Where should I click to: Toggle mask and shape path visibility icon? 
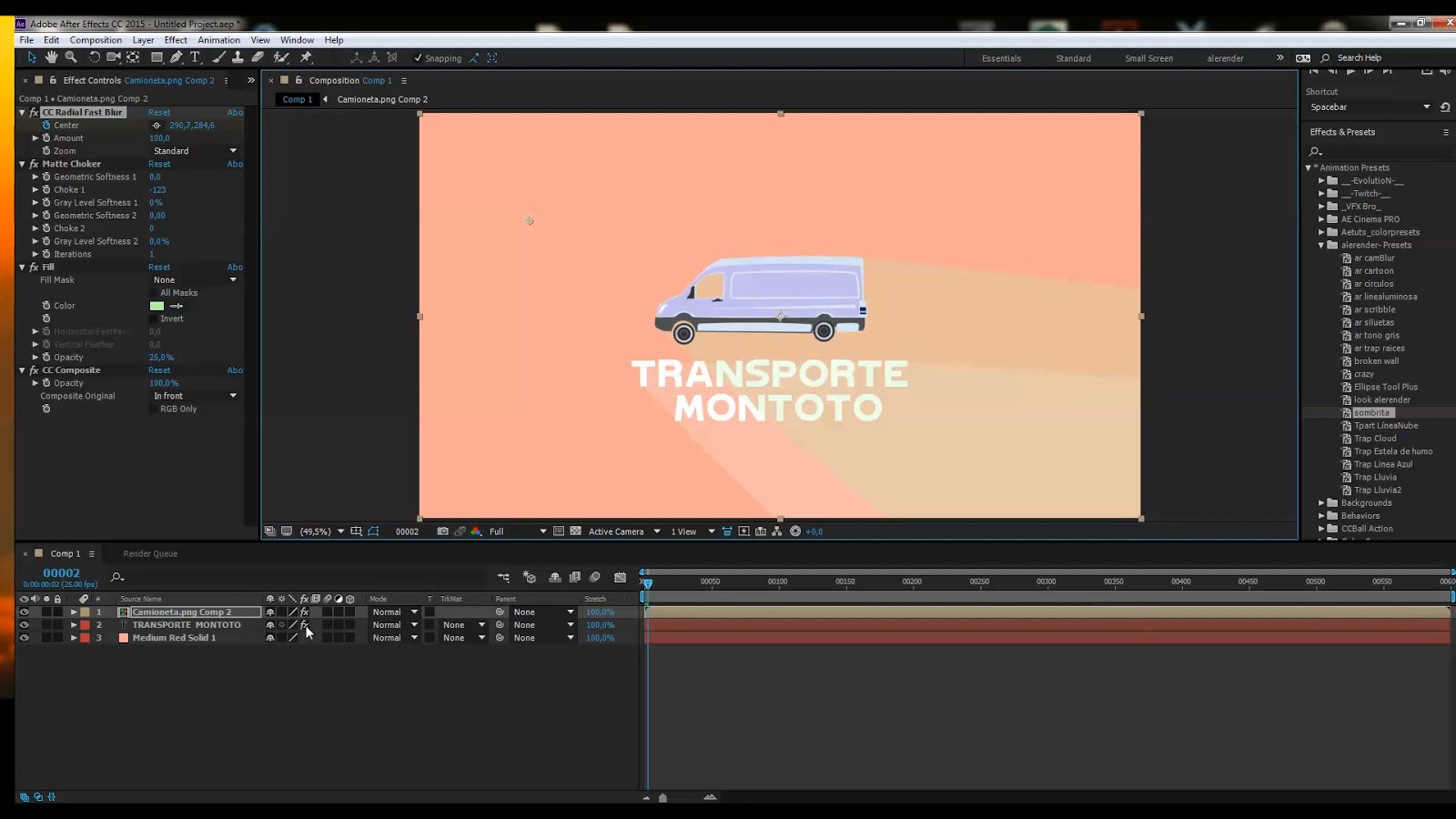coord(373,531)
